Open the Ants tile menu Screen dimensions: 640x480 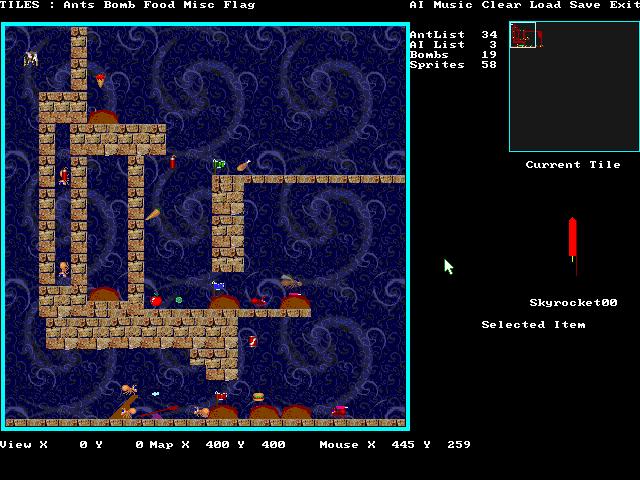(x=79, y=5)
